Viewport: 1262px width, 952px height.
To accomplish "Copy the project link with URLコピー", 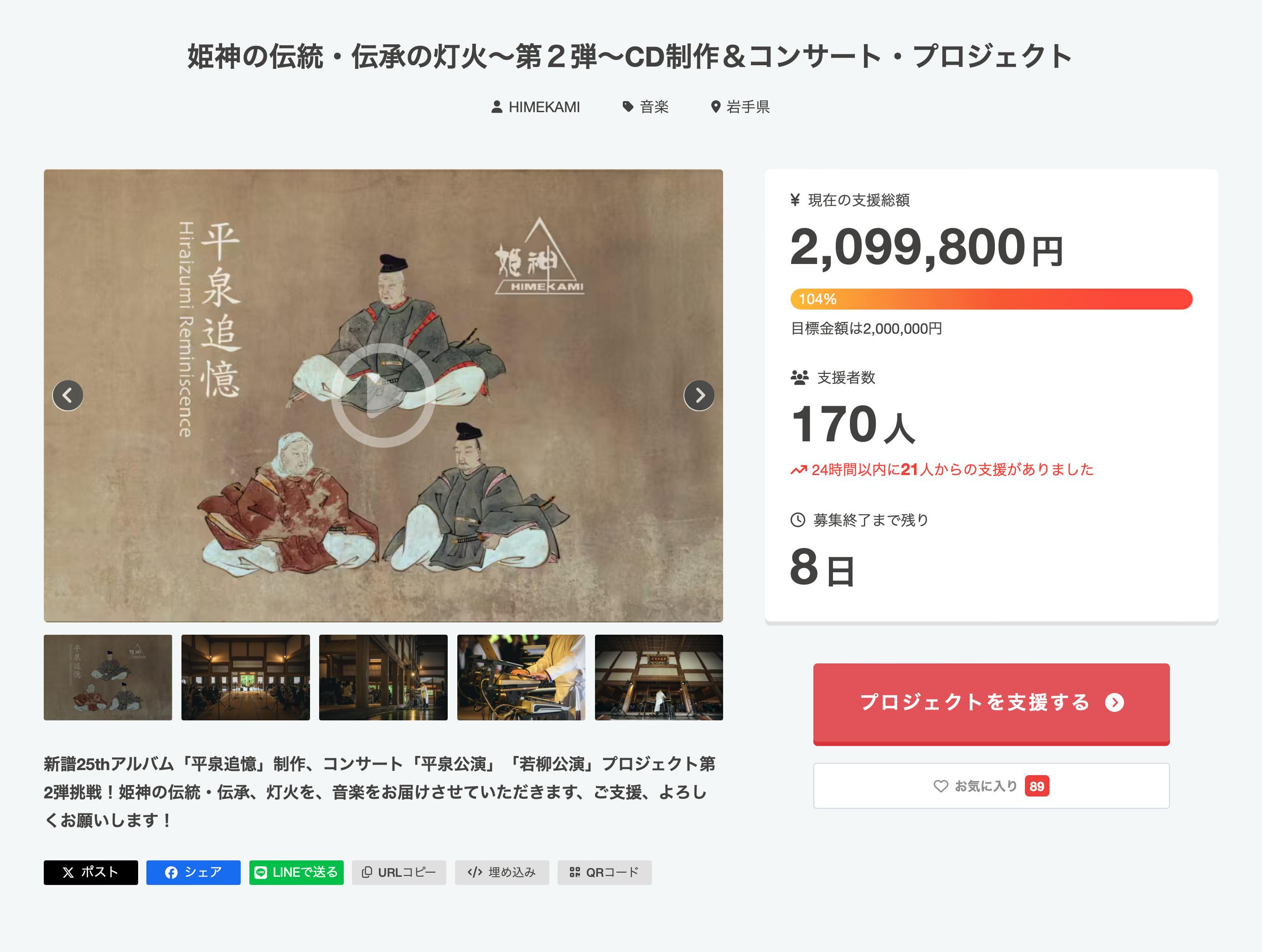I will [x=399, y=873].
